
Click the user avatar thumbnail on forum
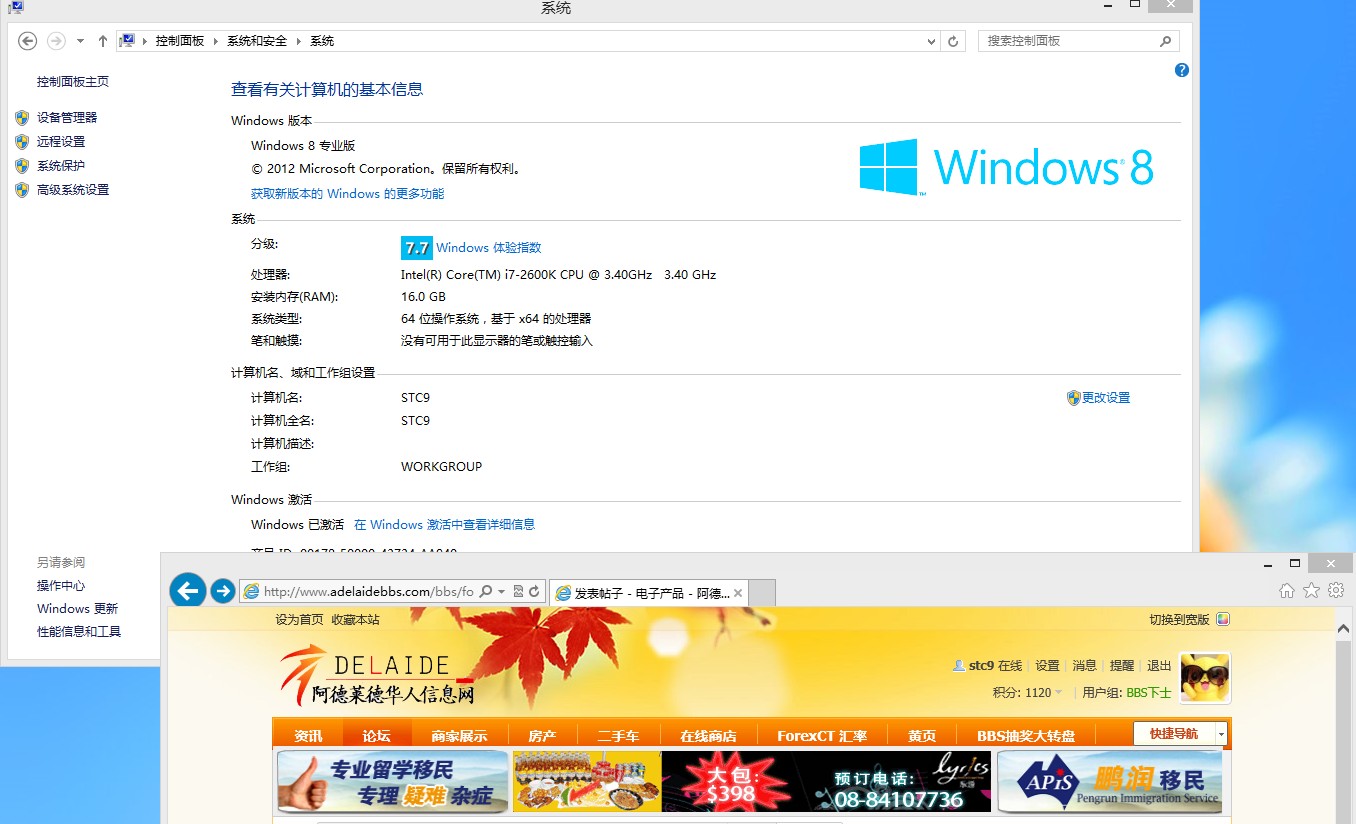pyautogui.click(x=1205, y=679)
